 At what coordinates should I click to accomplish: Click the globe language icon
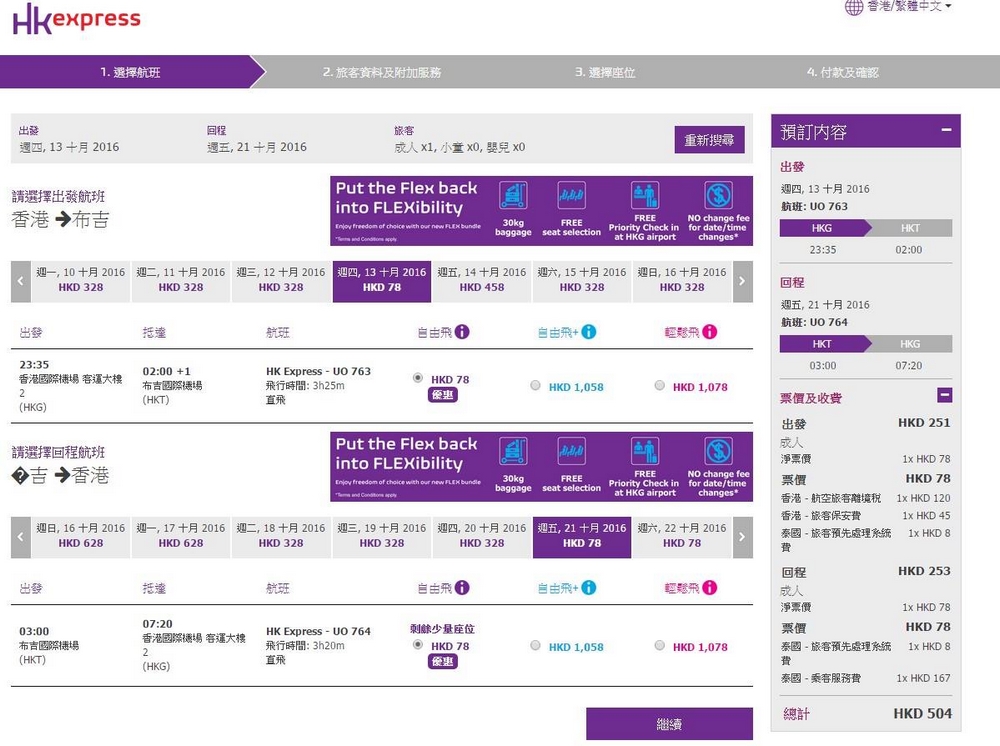pyautogui.click(x=854, y=7)
